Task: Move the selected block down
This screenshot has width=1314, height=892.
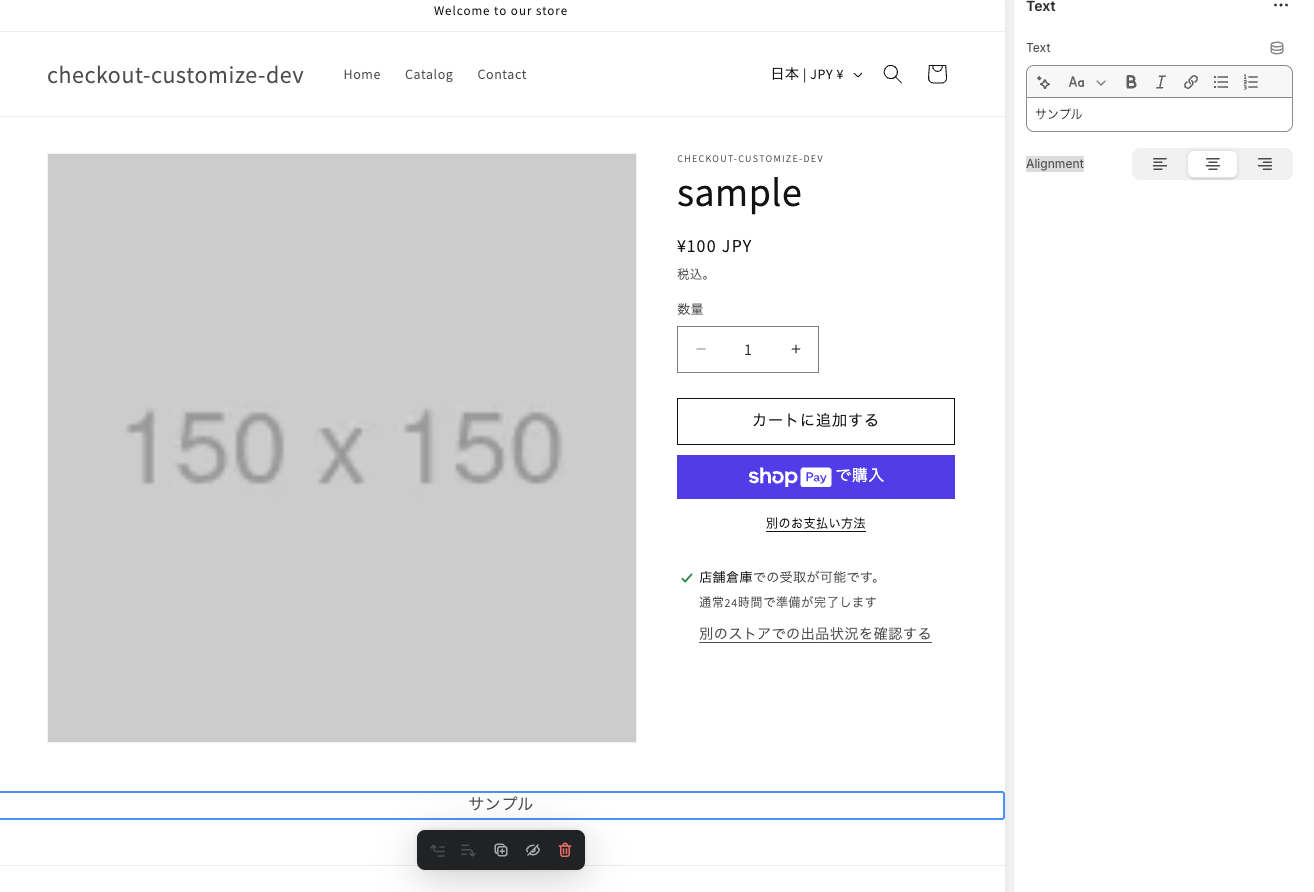Action: (468, 850)
